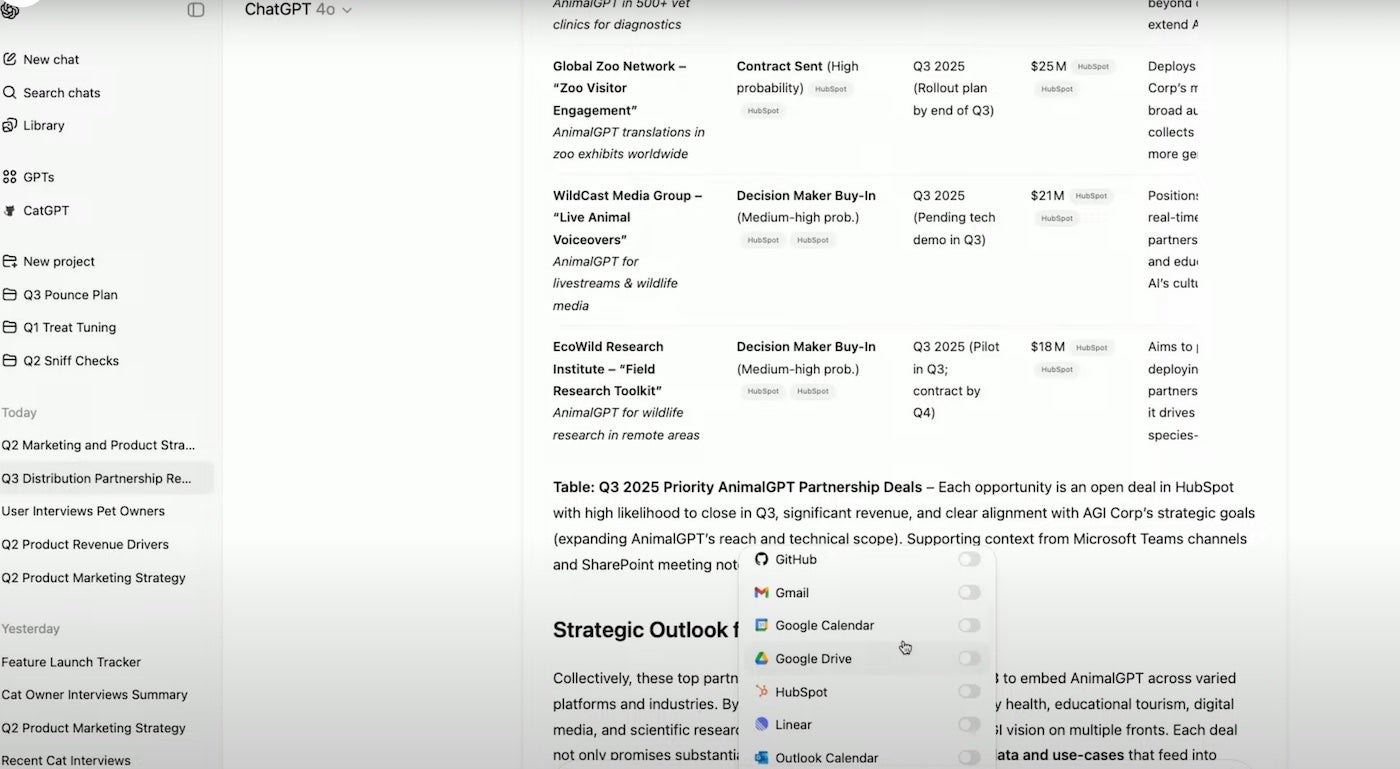Open the Library
This screenshot has width=1400, height=769.
(x=43, y=126)
